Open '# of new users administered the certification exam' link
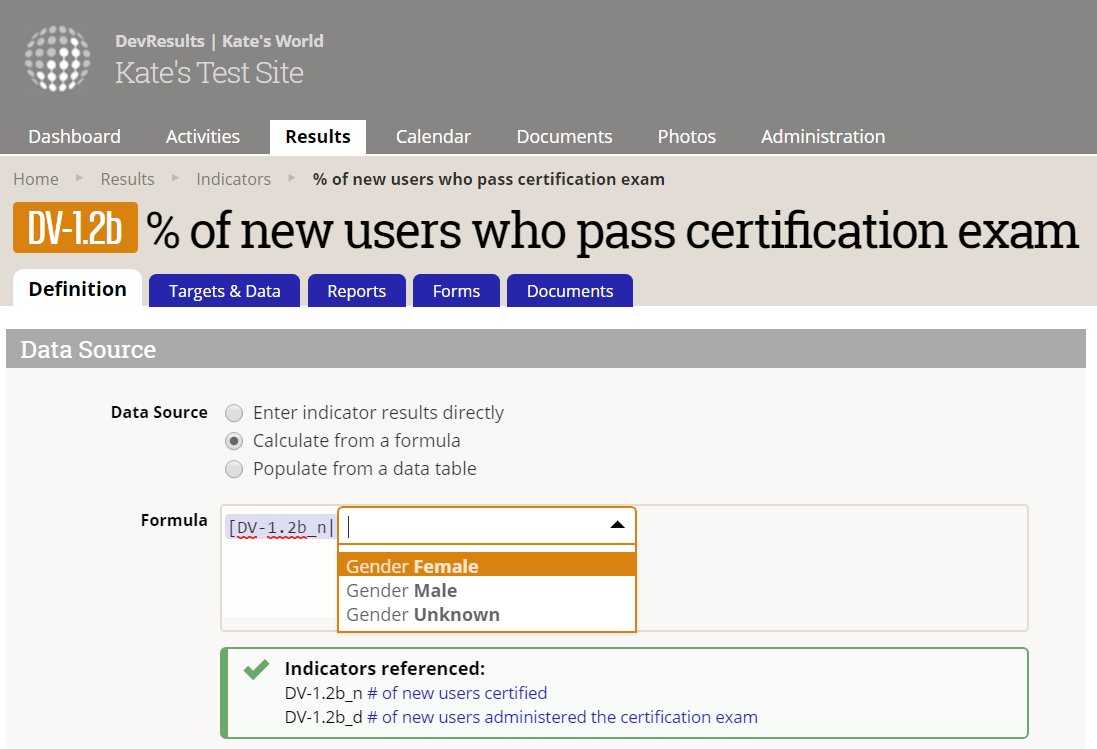Screen dimensions: 1097x749 click(562, 717)
